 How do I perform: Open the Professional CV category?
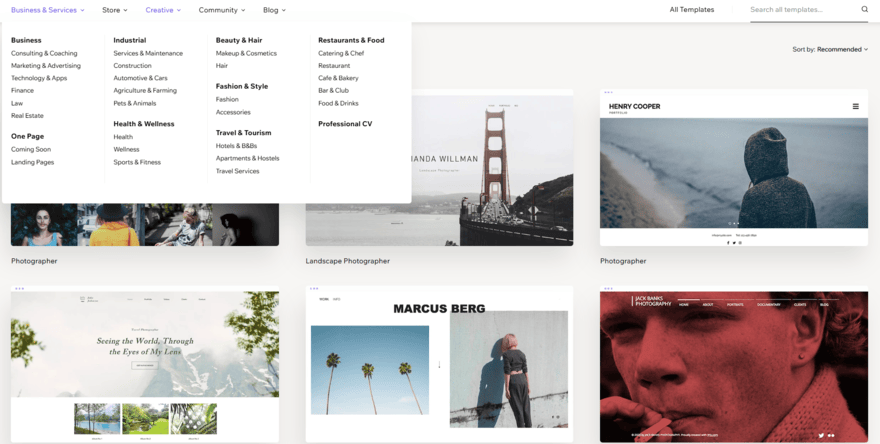click(x=345, y=124)
